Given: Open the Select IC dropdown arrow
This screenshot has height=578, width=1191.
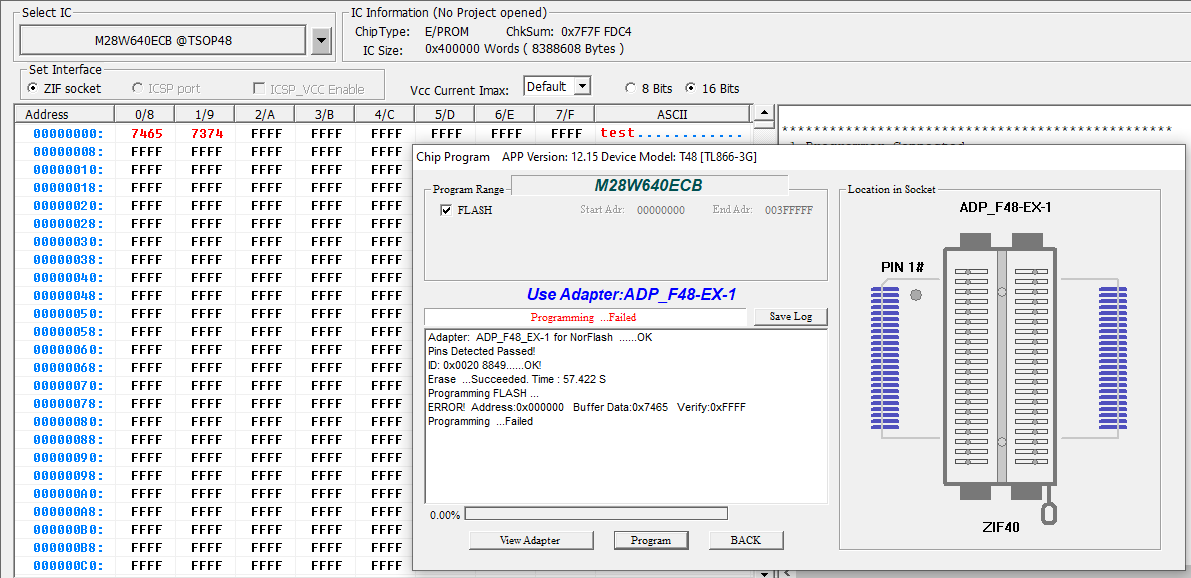Looking at the screenshot, I should point(321,41).
